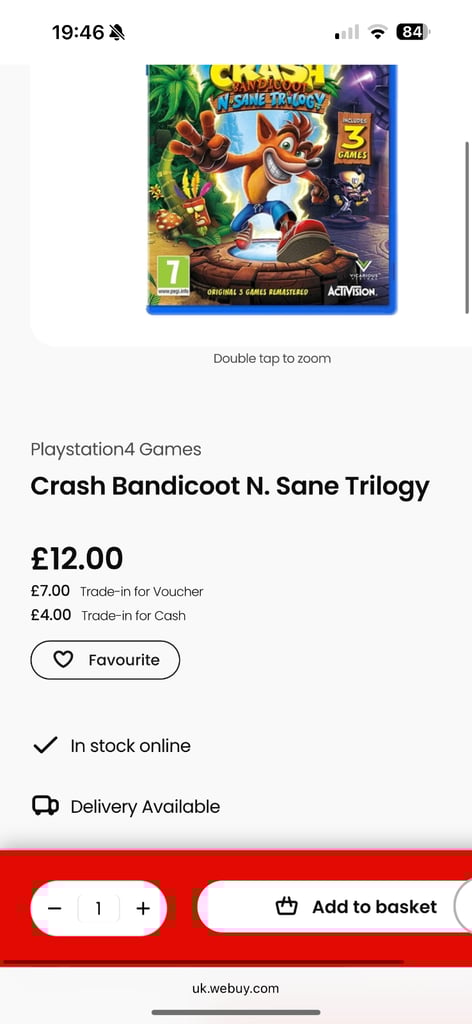Tap the Delivery Available text

pos(145,807)
